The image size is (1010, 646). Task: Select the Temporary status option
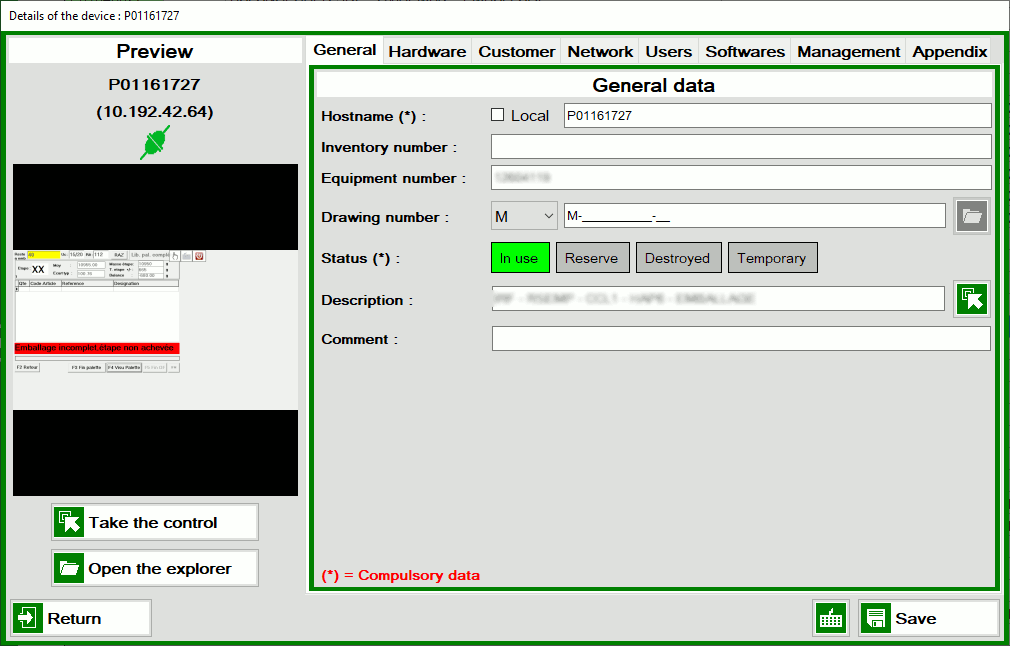772,258
